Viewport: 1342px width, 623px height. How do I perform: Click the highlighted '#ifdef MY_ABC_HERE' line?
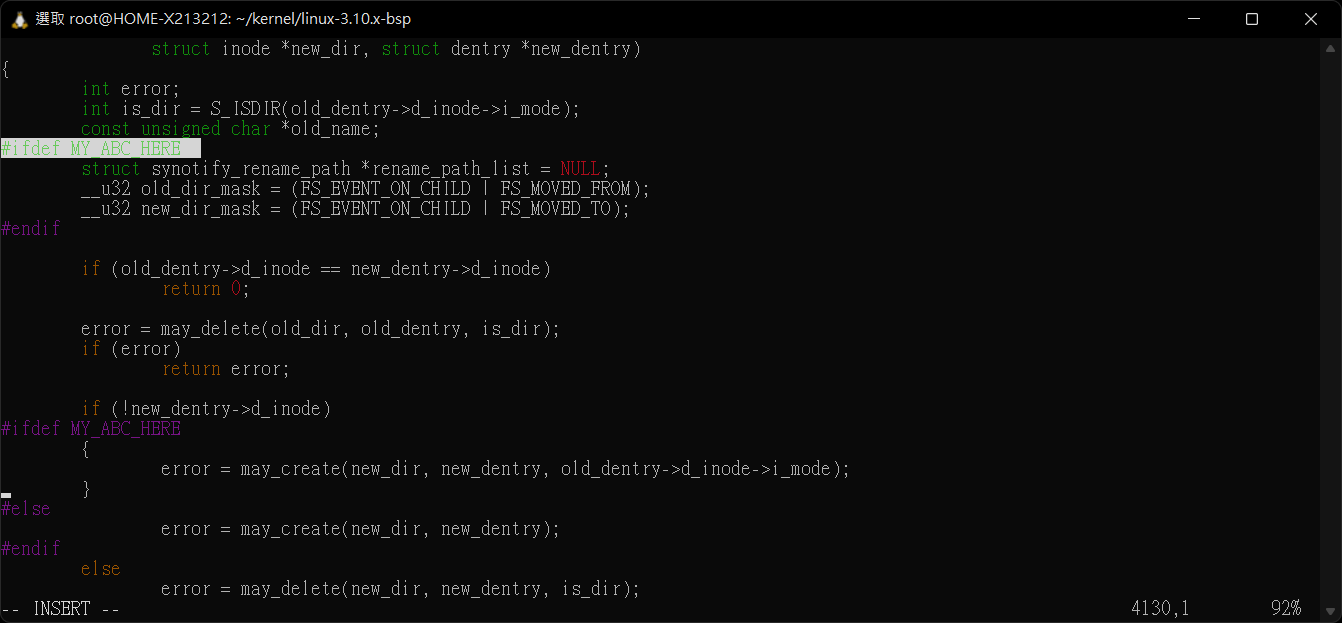click(x=100, y=149)
